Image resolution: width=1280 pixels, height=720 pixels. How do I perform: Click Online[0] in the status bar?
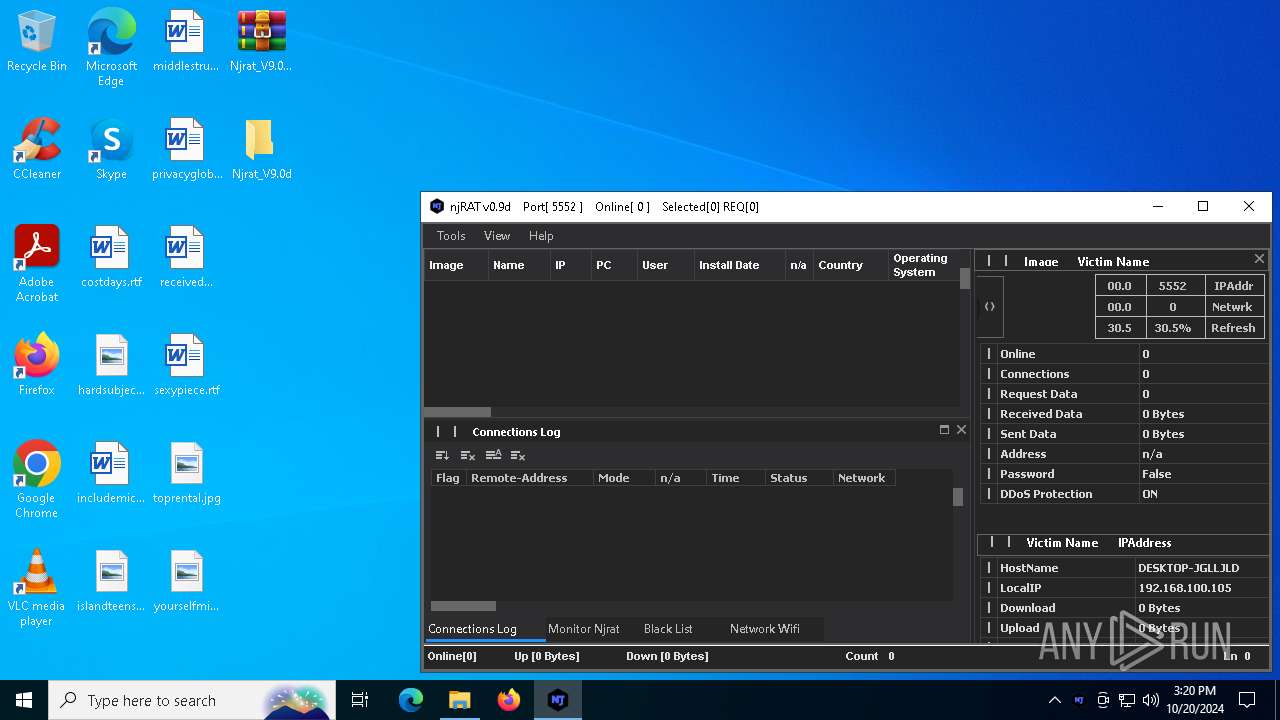(x=452, y=656)
